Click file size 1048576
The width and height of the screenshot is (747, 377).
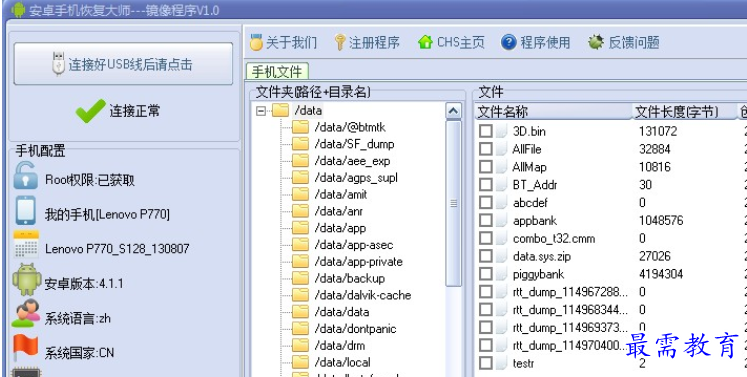tap(661, 220)
